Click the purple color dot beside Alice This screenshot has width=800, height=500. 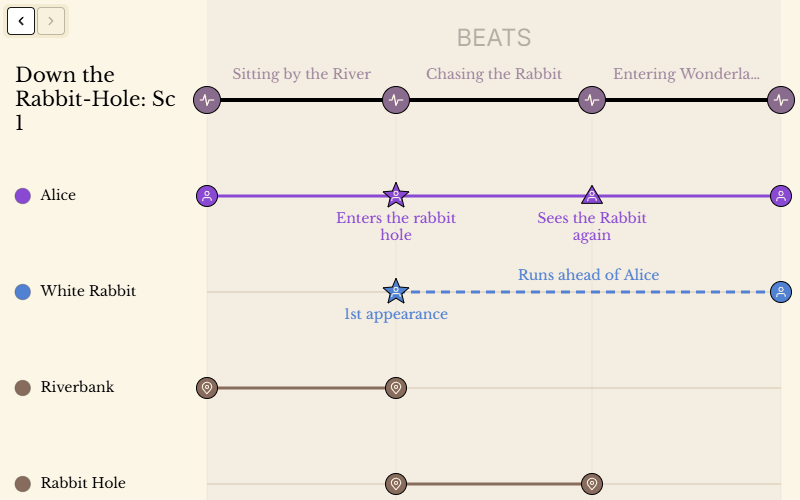click(23, 196)
